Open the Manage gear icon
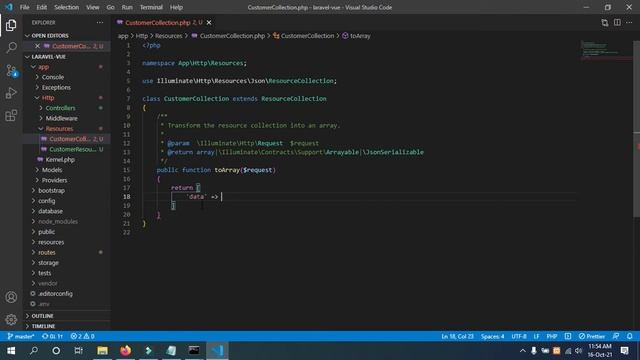Viewport: 640px width, 360px height. pos(11,319)
